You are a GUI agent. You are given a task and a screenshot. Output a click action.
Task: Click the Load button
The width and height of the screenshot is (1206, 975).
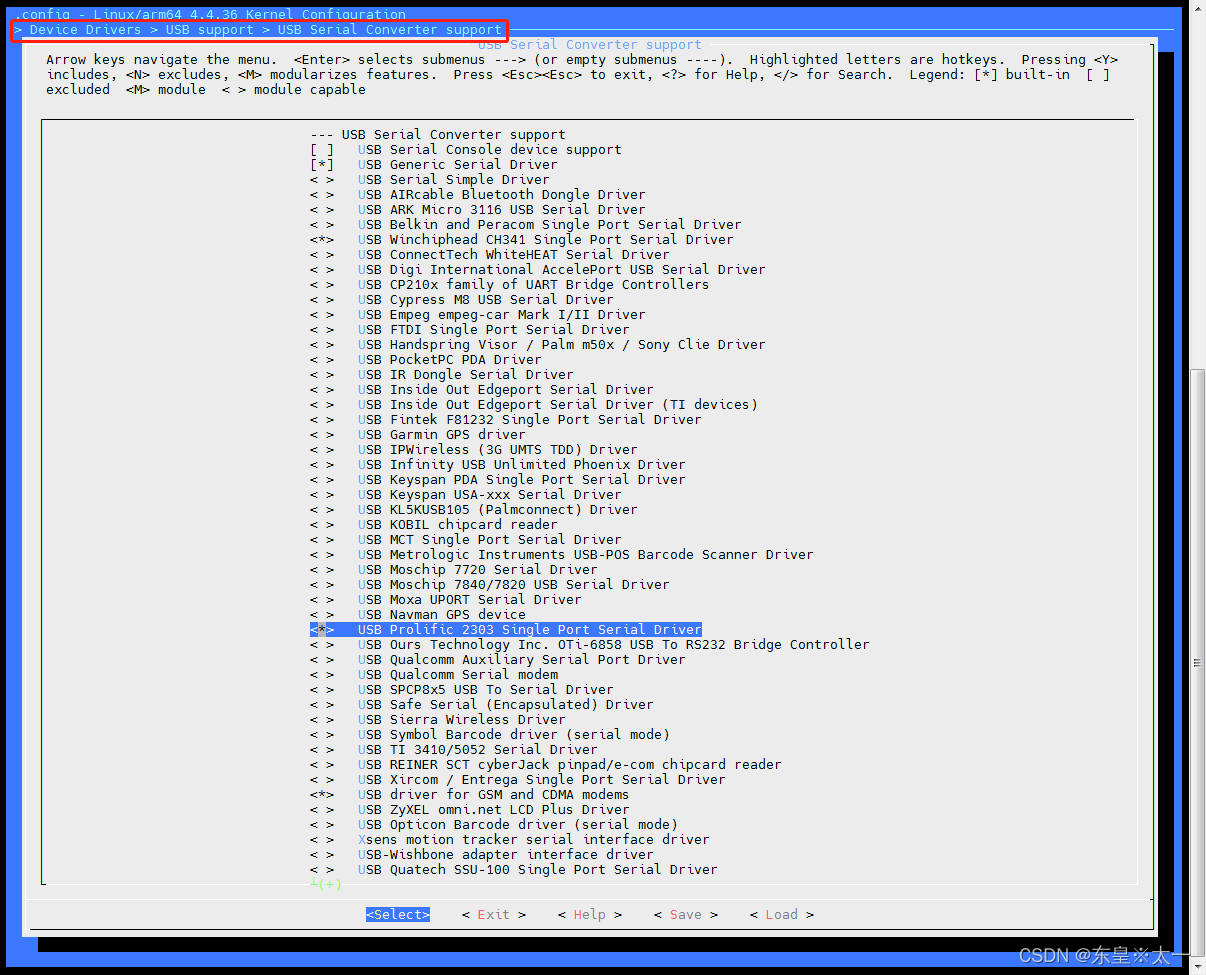click(781, 915)
